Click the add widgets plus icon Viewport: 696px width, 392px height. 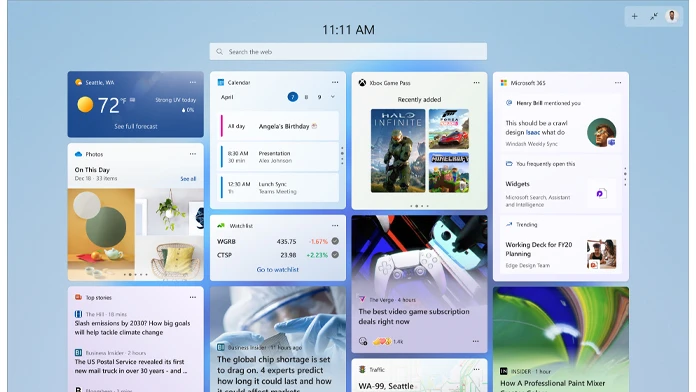[634, 16]
